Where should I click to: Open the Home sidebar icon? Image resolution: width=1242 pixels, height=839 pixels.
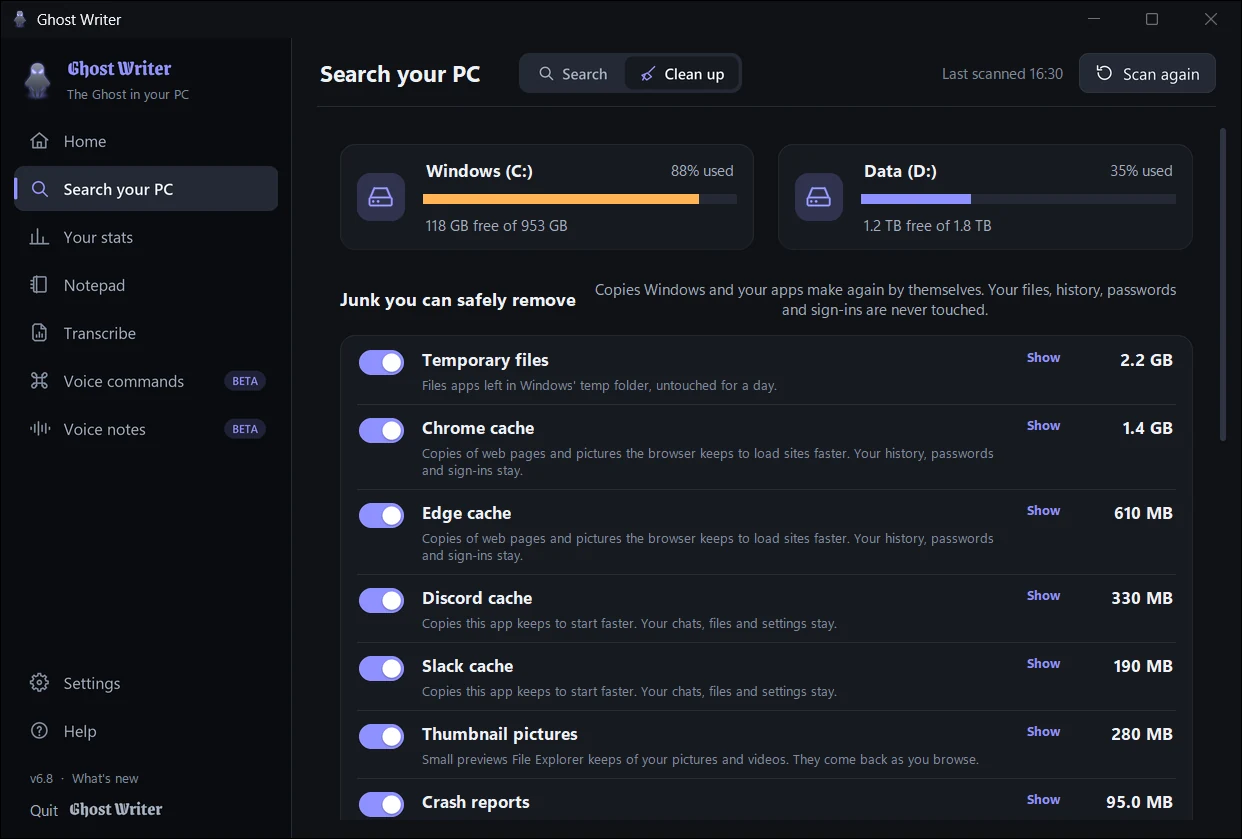click(39, 141)
